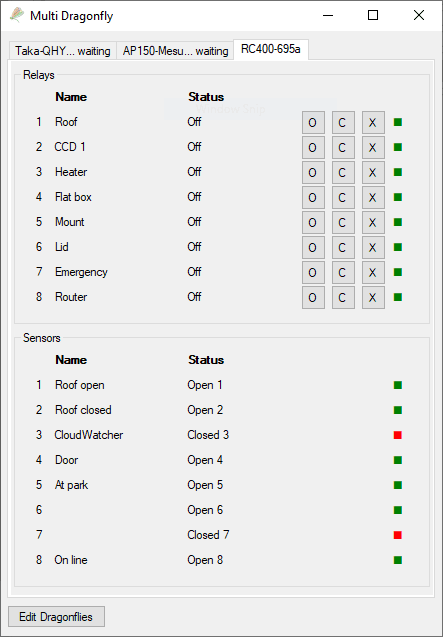Click the O button for Lid relay

(x=313, y=247)
